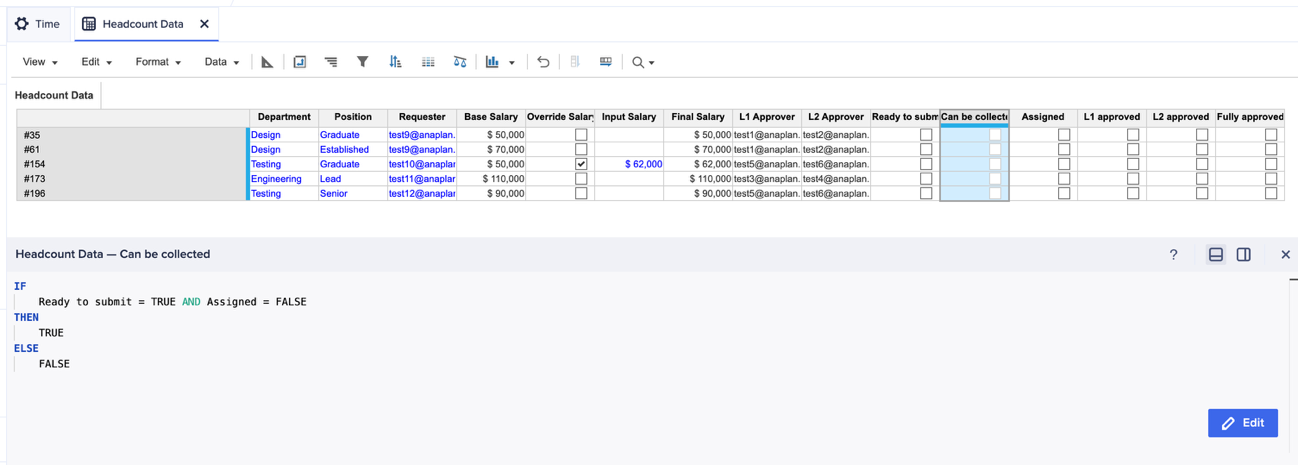1298x465 pixels.
Task: Toggle L1 approved checkbox for row #154
Action: point(1133,164)
